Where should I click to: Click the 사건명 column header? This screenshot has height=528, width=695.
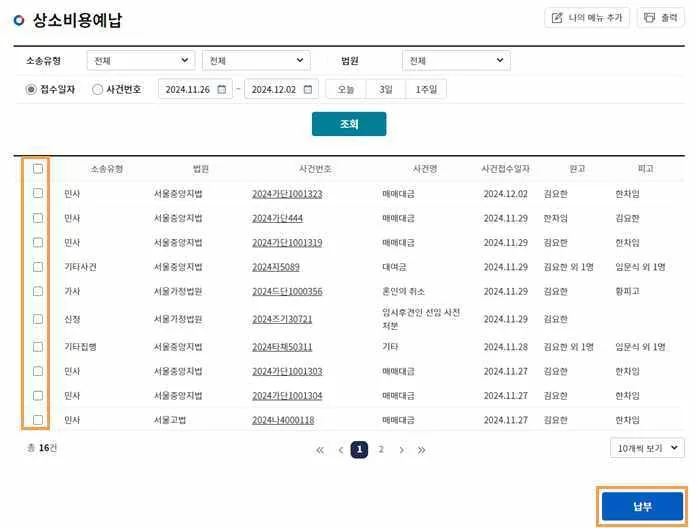pos(425,169)
